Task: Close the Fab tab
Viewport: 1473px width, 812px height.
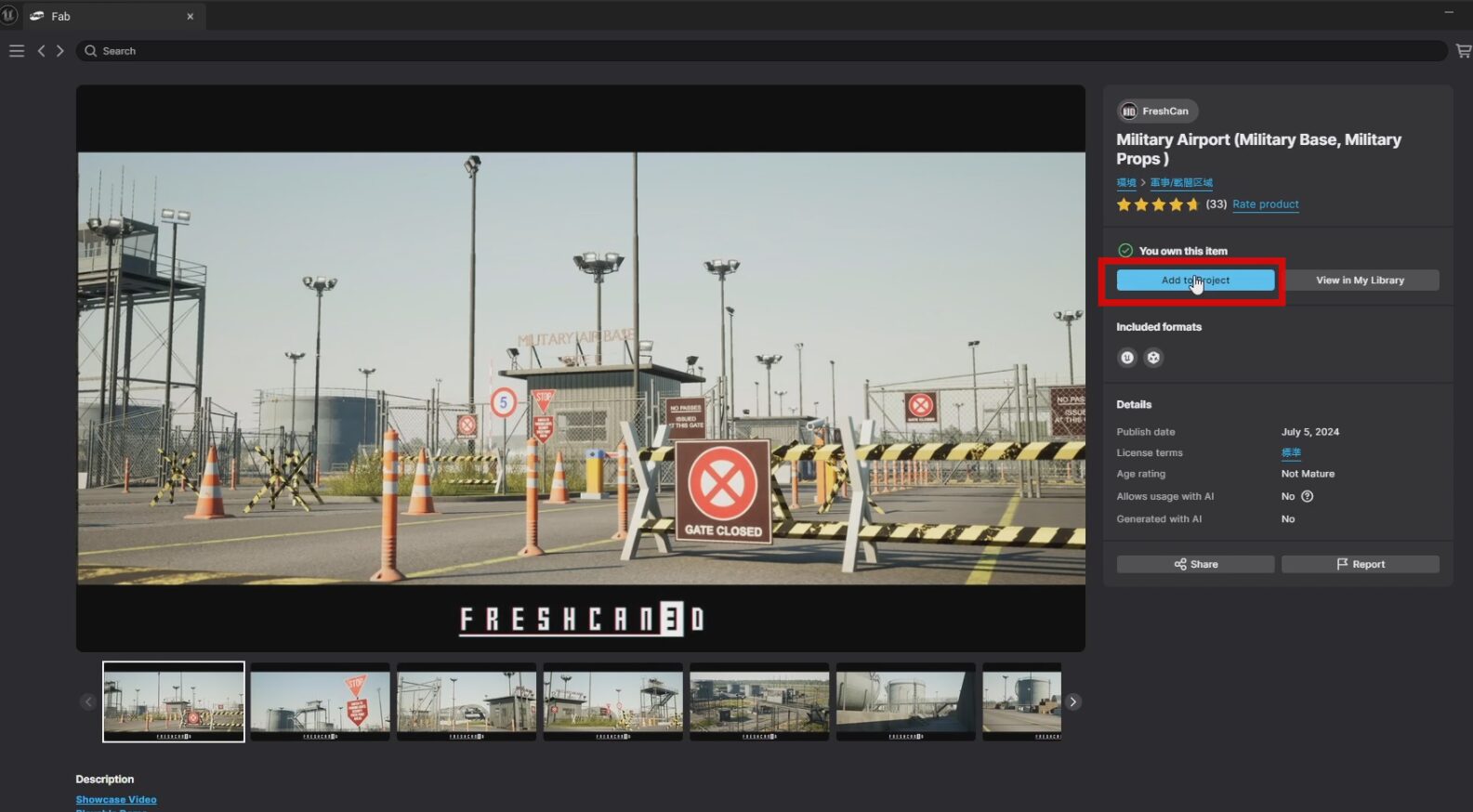Action: [x=190, y=17]
